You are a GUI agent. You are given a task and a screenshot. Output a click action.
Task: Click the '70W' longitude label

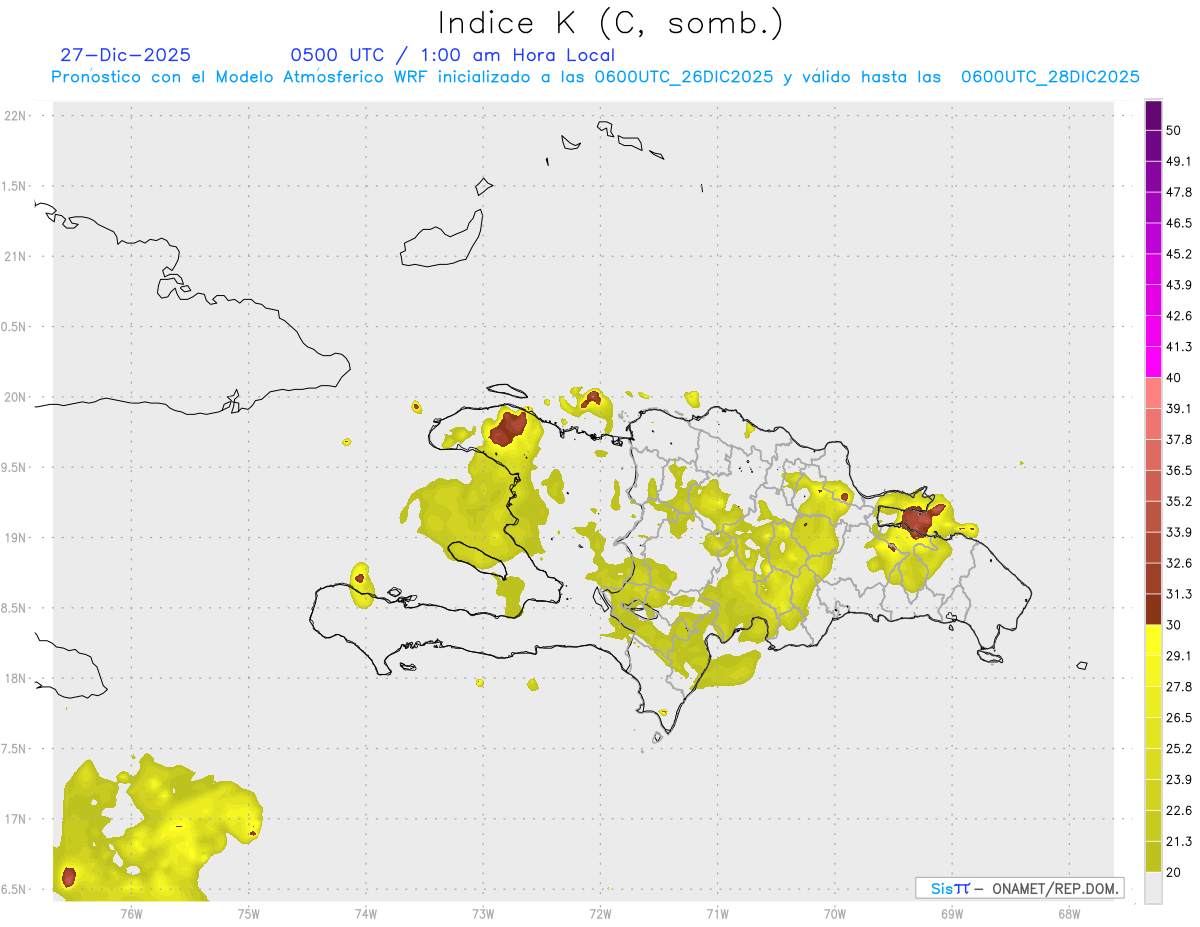coord(834,913)
